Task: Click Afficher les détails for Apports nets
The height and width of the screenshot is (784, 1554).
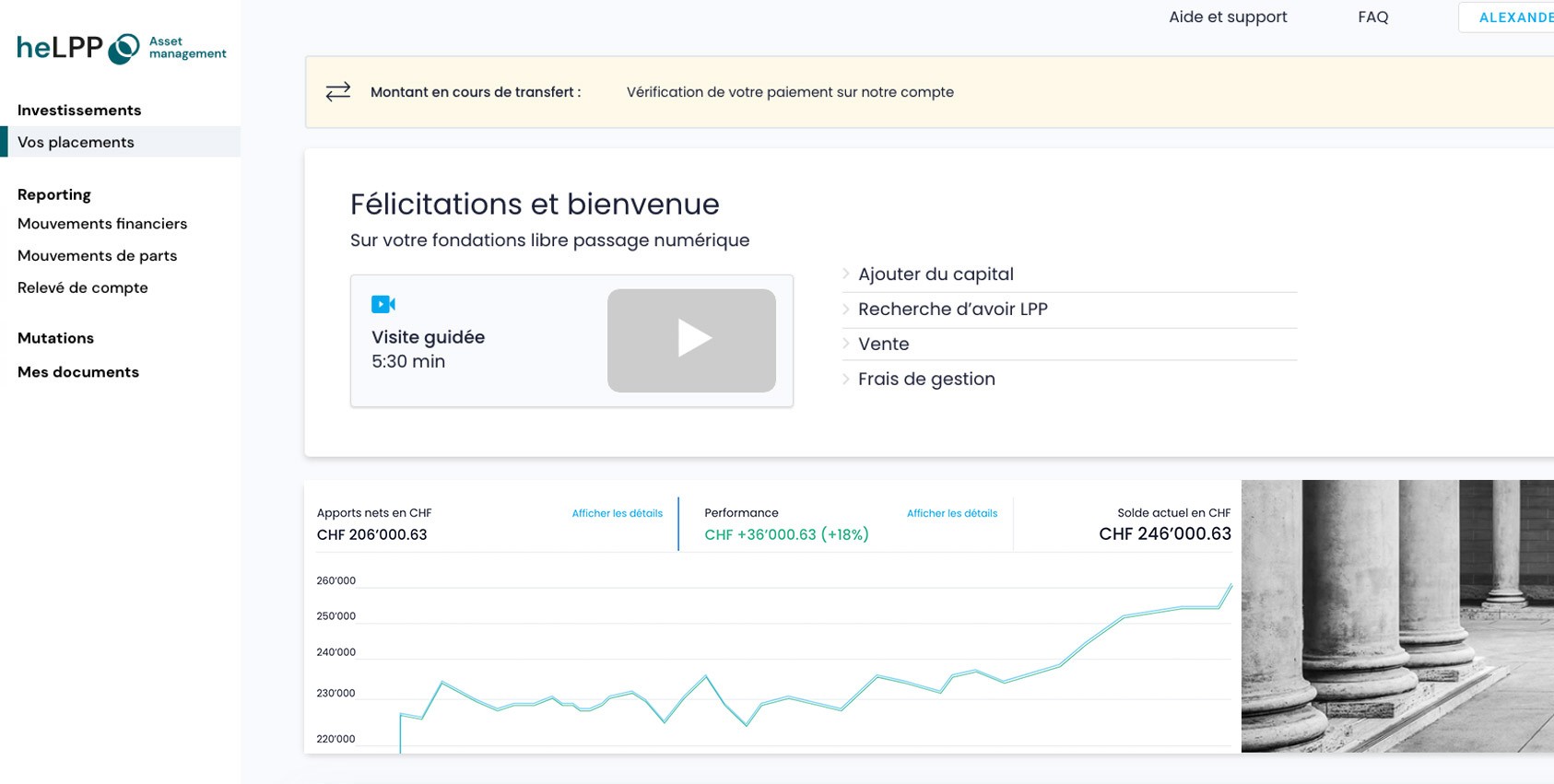Action: (616, 513)
